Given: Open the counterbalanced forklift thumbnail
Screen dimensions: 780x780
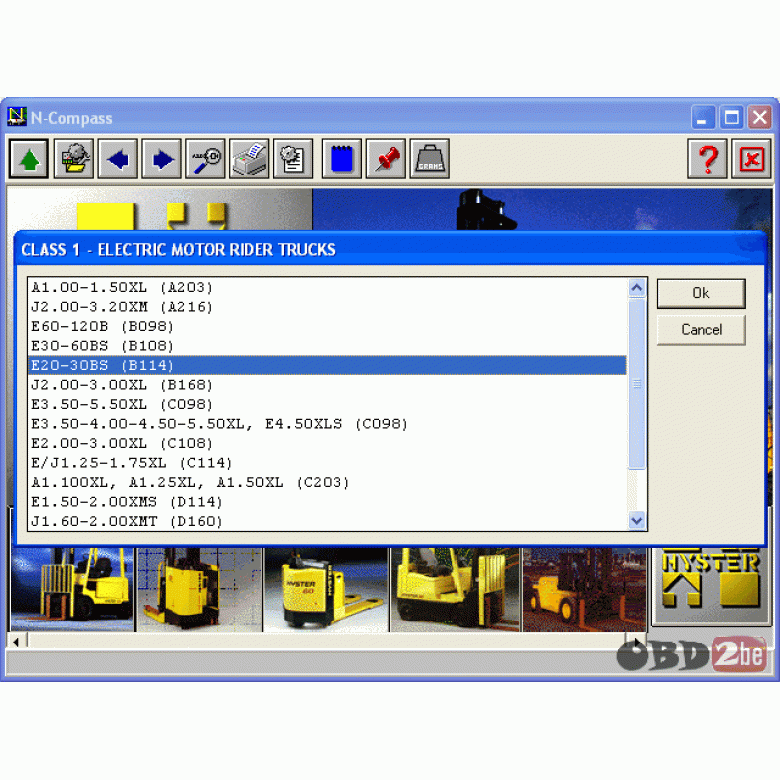Looking at the screenshot, I should pos(73,590).
